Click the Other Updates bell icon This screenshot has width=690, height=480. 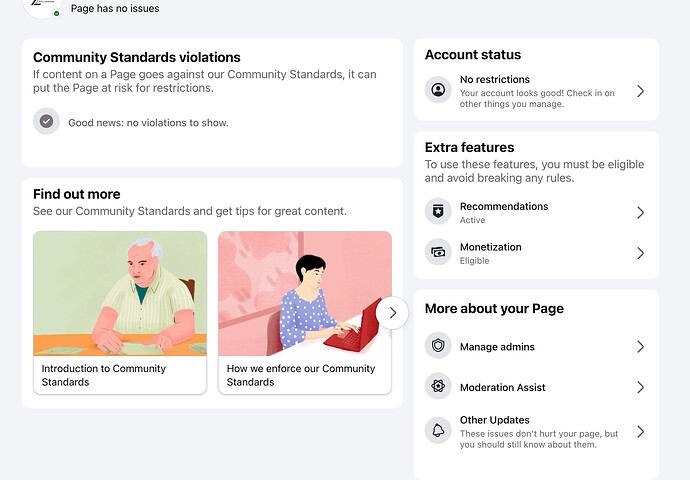click(438, 431)
